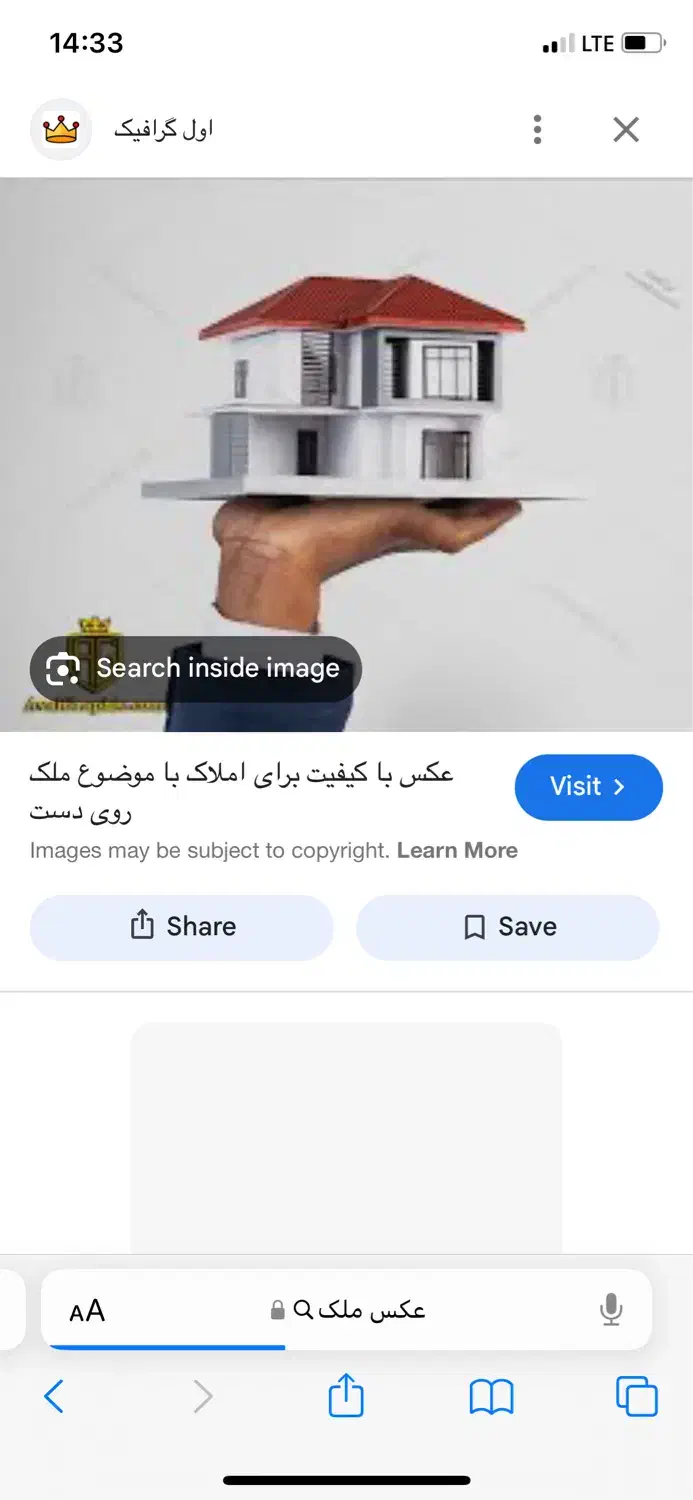
Task: Open Safari bookmarks book icon
Action: (x=491, y=1397)
